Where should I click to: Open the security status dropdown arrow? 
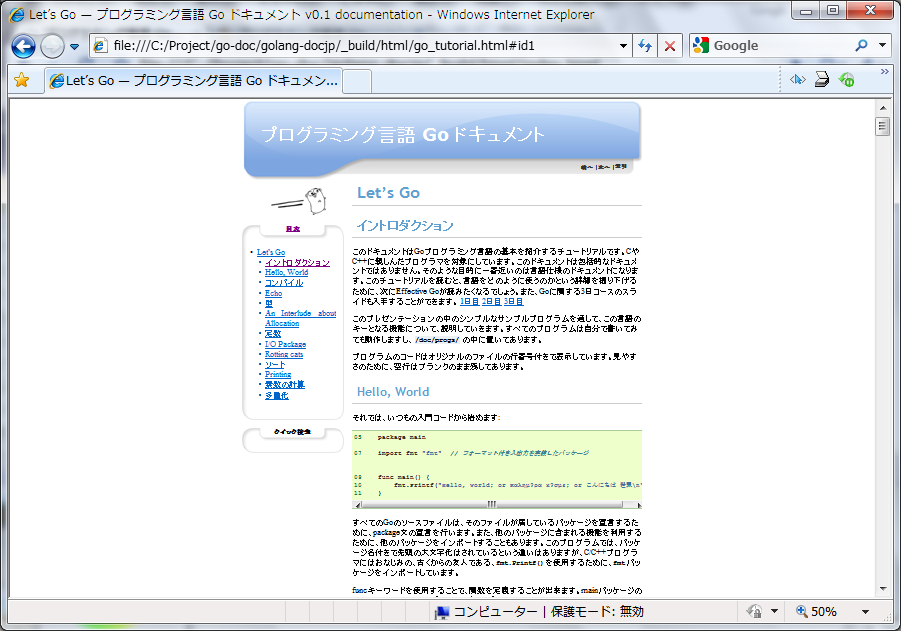(774, 611)
